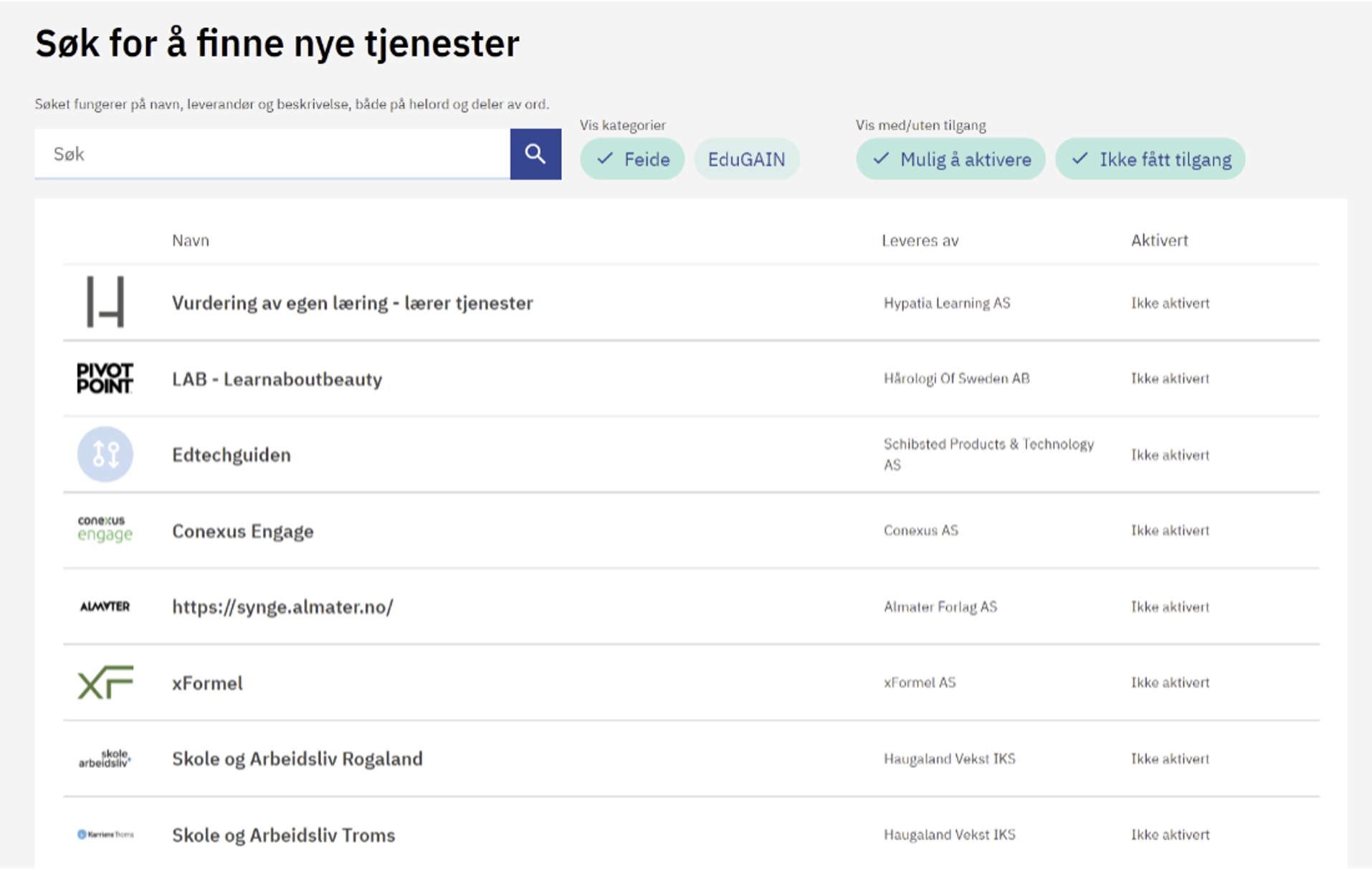Click the Pivot Point logo
This screenshot has height=870, width=1372.
105,378
